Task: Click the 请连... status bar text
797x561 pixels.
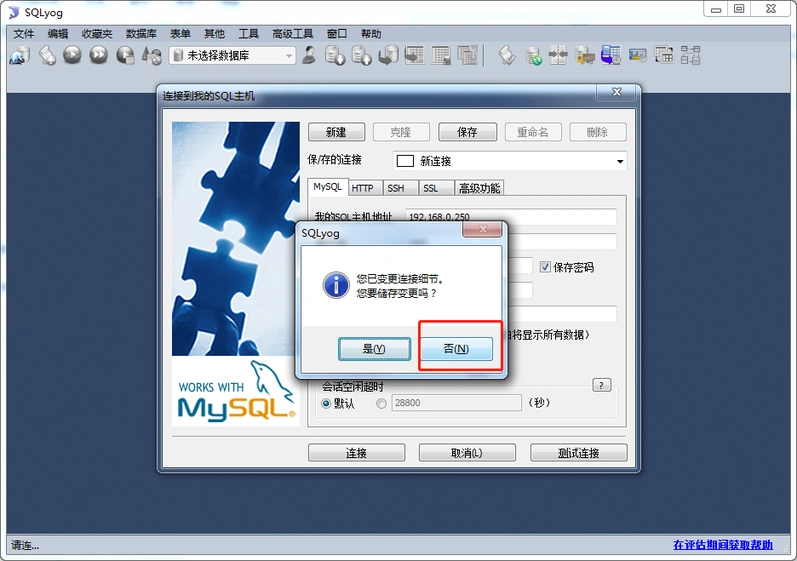Action: tap(25, 545)
